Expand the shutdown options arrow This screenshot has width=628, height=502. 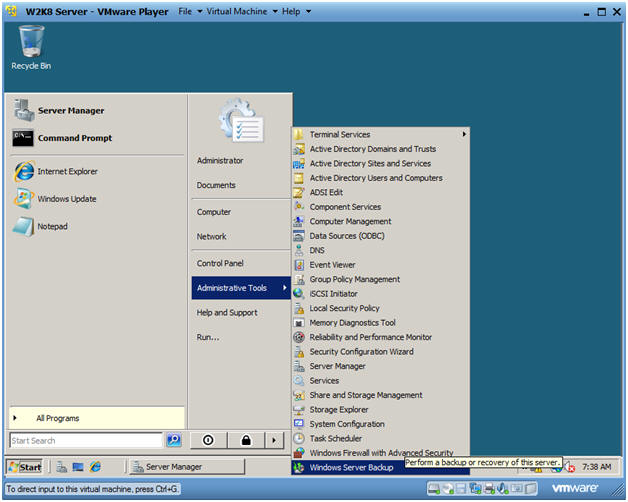(x=274, y=440)
